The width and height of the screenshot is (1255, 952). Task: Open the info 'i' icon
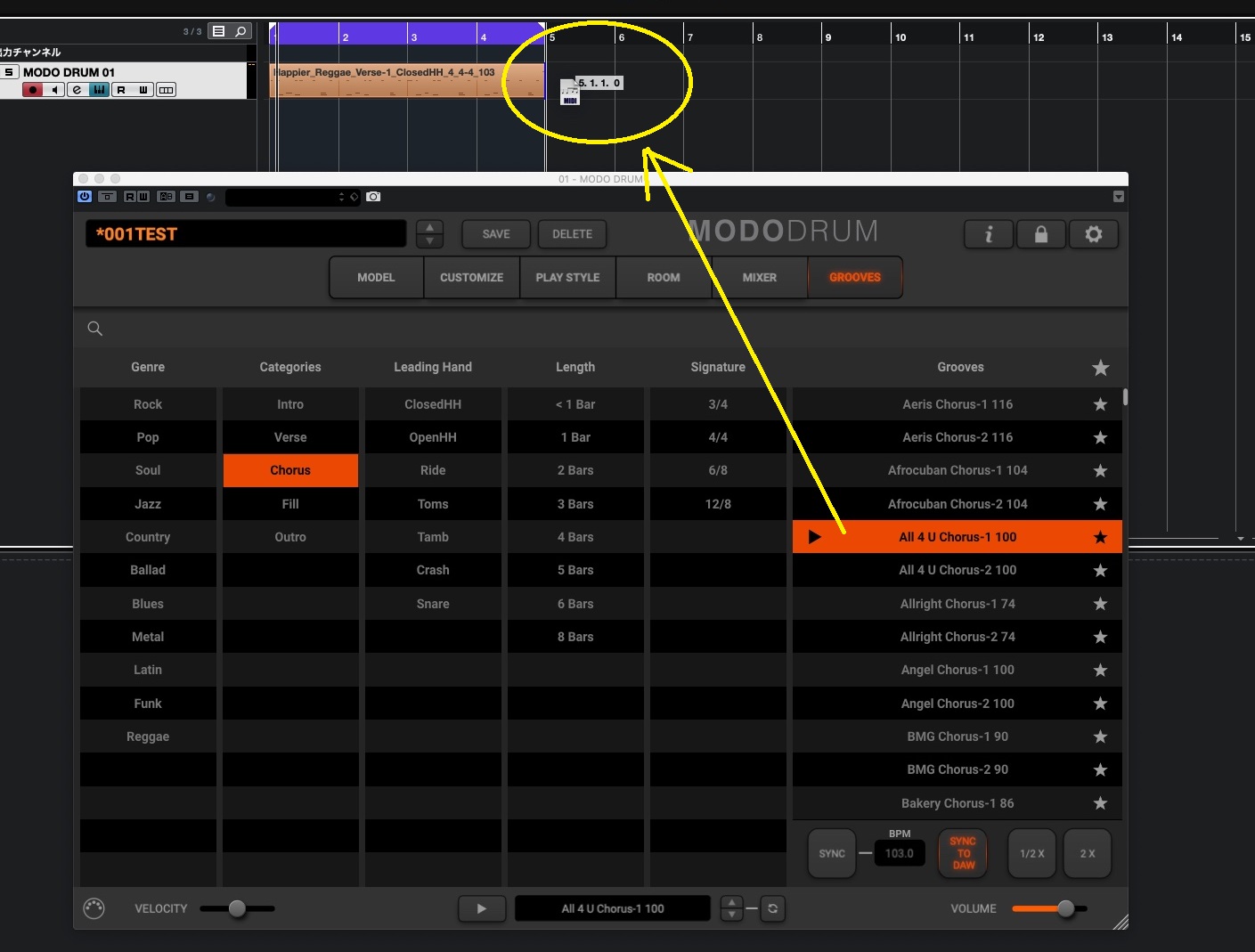click(989, 234)
